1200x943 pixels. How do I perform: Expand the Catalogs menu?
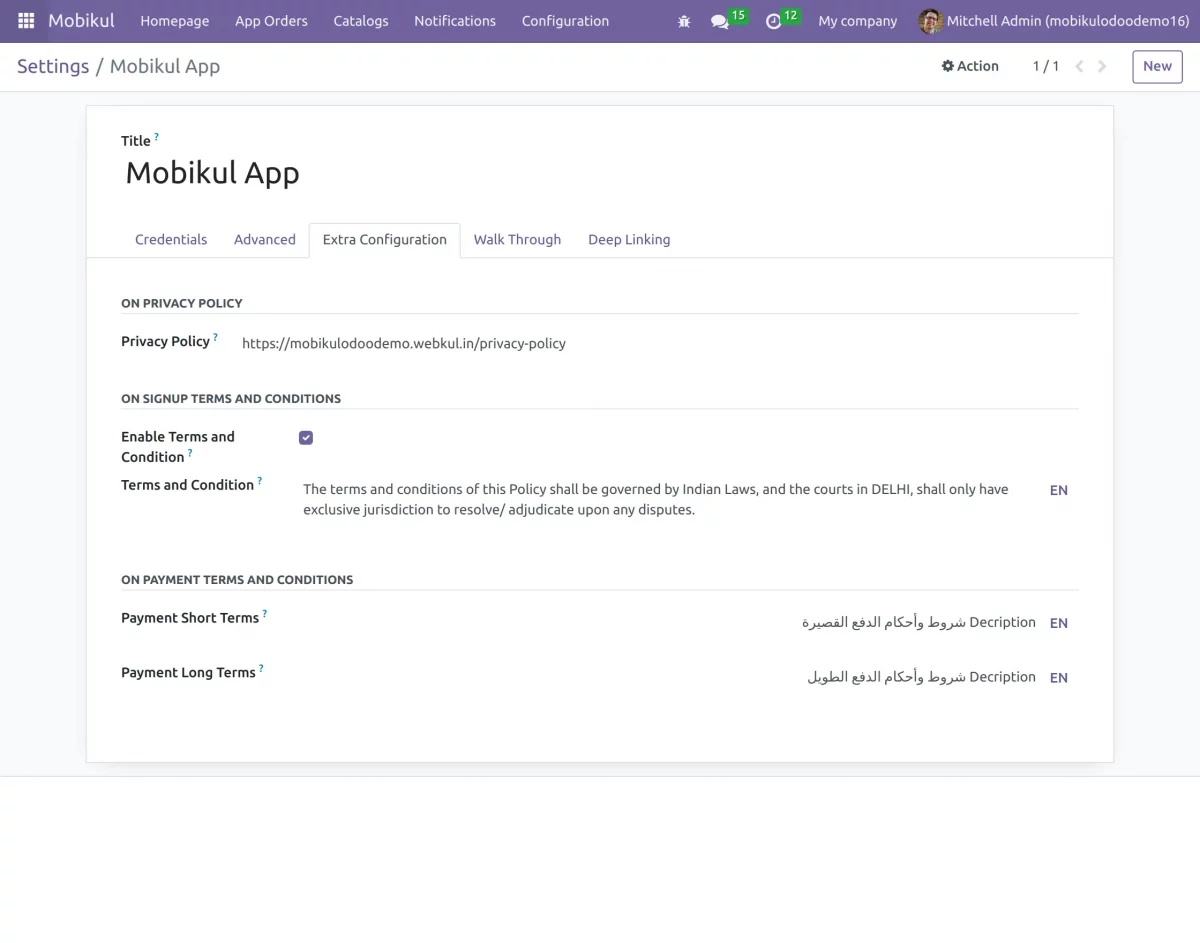(361, 21)
